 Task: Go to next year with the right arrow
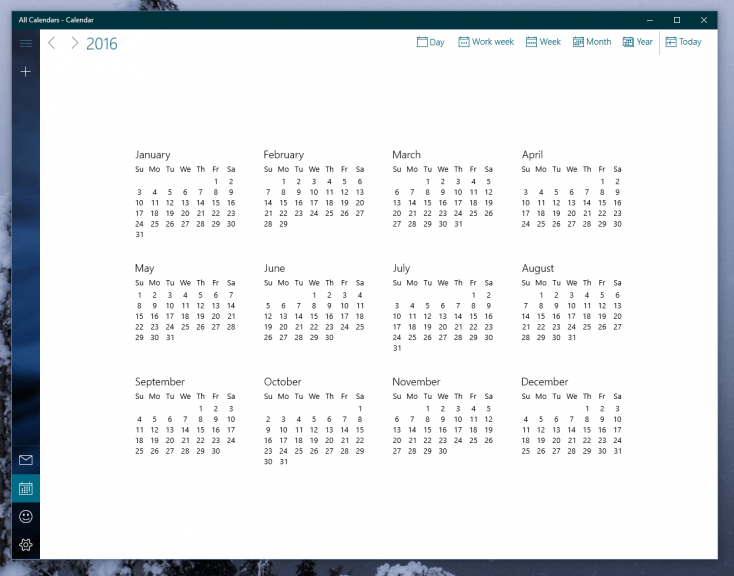click(x=74, y=43)
